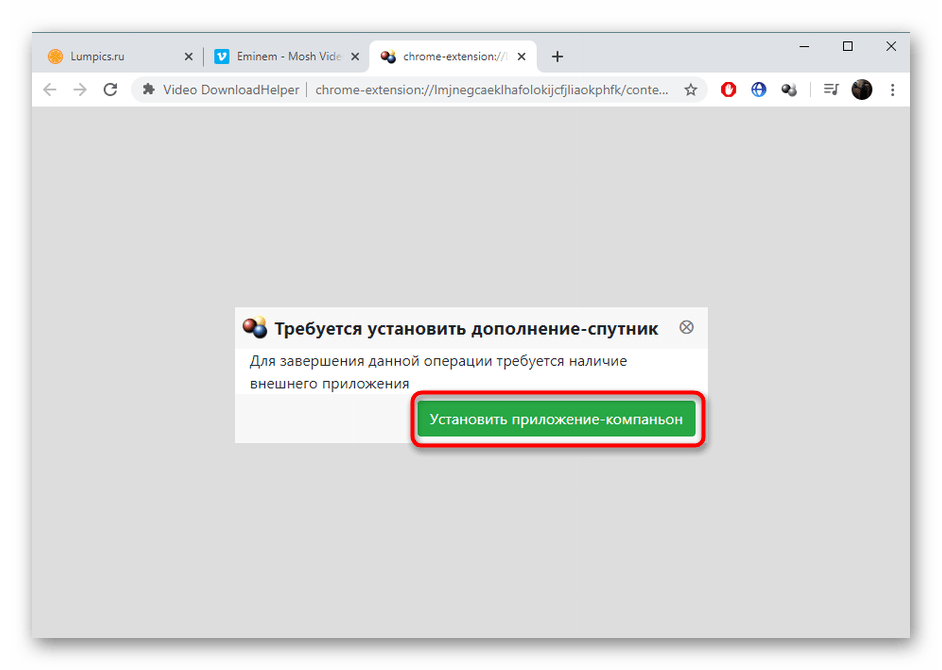Open the Video DownloadHelper toolbar icon
This screenshot has height=670, width=942.
789,90
